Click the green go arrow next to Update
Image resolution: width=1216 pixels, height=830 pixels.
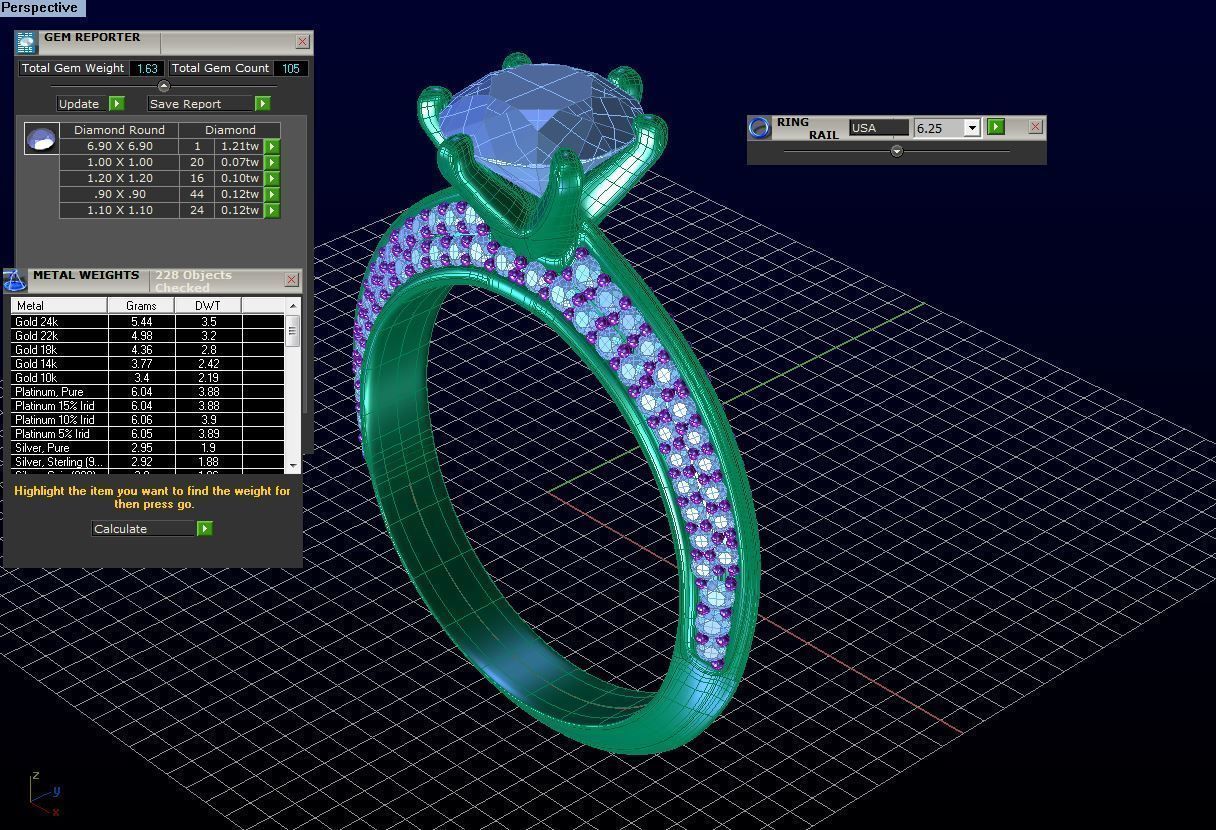pyautogui.click(x=116, y=103)
